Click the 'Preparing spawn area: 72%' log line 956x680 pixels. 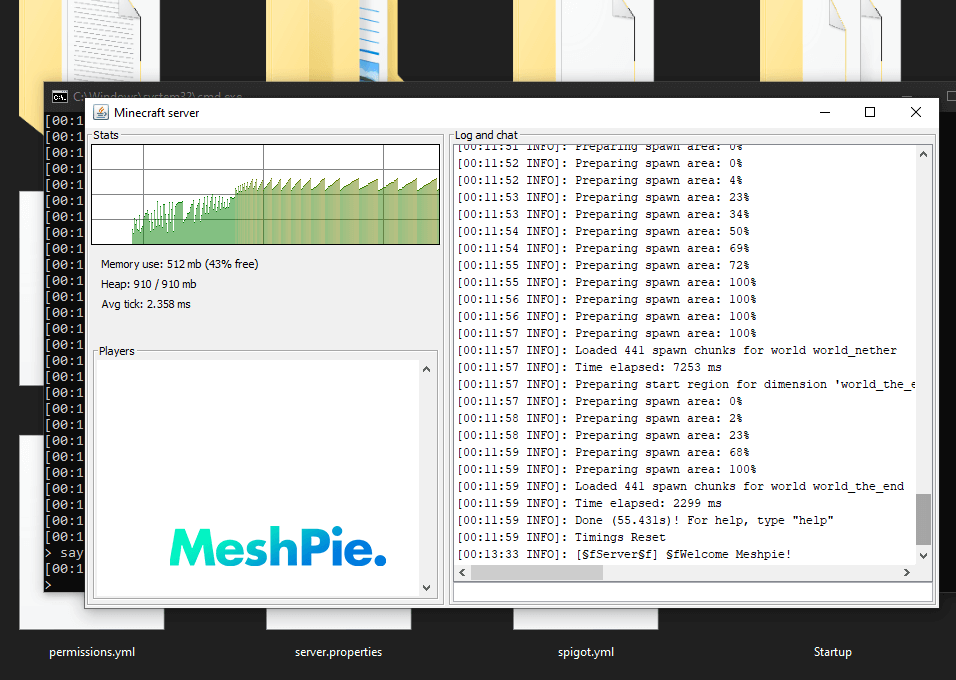(603, 266)
